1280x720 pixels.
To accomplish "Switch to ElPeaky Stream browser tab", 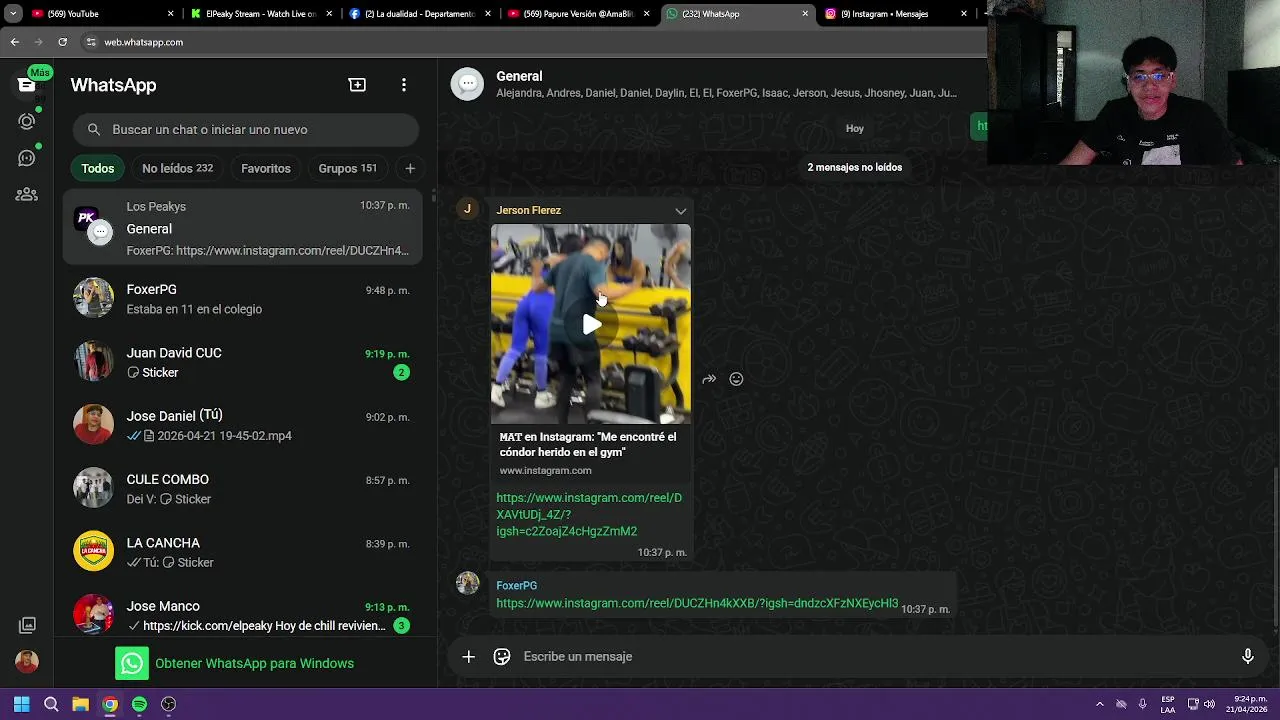I will (260, 14).
